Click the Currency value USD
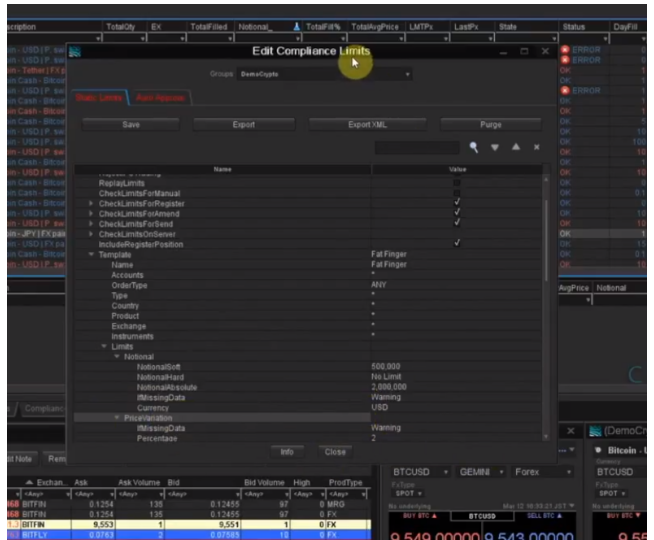Image resolution: width=654 pixels, height=540 pixels. (380, 407)
